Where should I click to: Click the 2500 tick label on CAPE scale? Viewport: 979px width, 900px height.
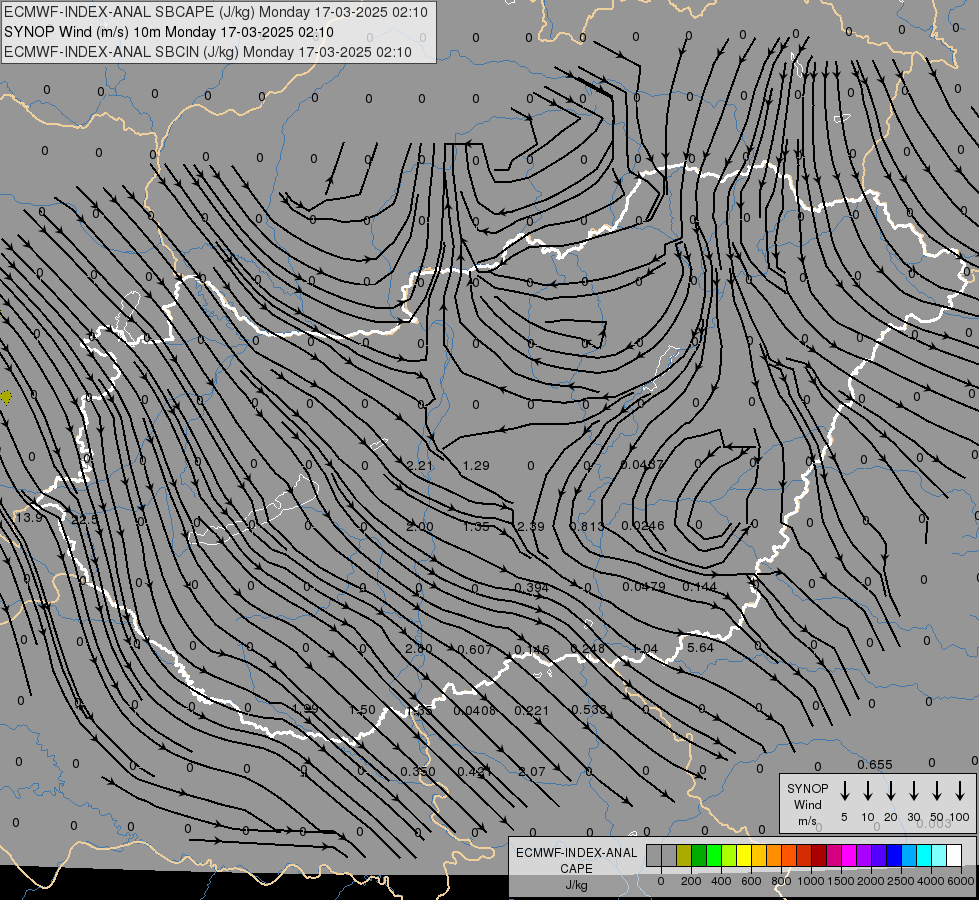click(901, 881)
